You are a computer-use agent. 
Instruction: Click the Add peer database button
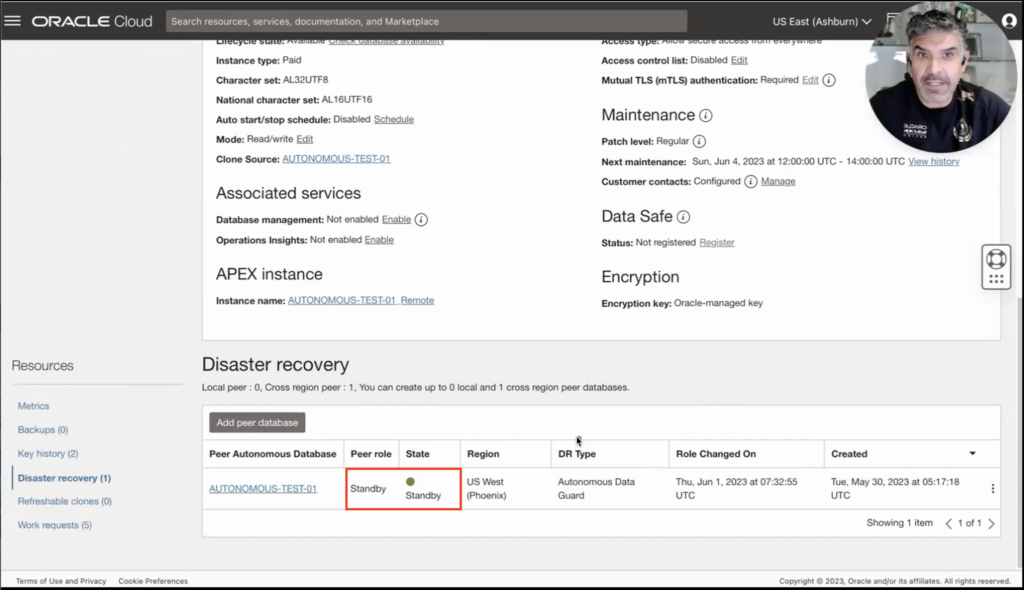click(x=257, y=423)
